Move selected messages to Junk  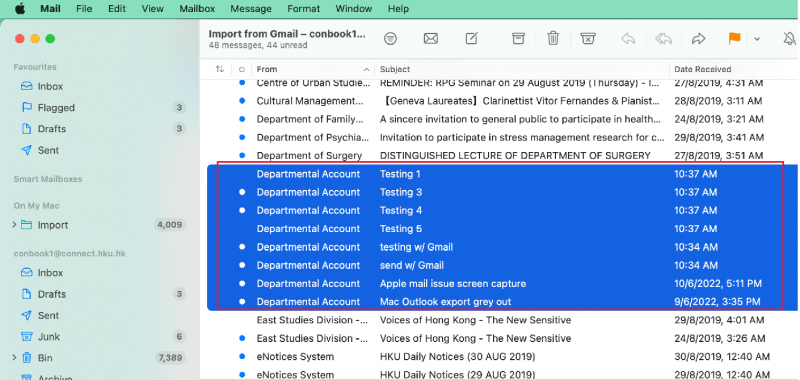(x=588, y=39)
